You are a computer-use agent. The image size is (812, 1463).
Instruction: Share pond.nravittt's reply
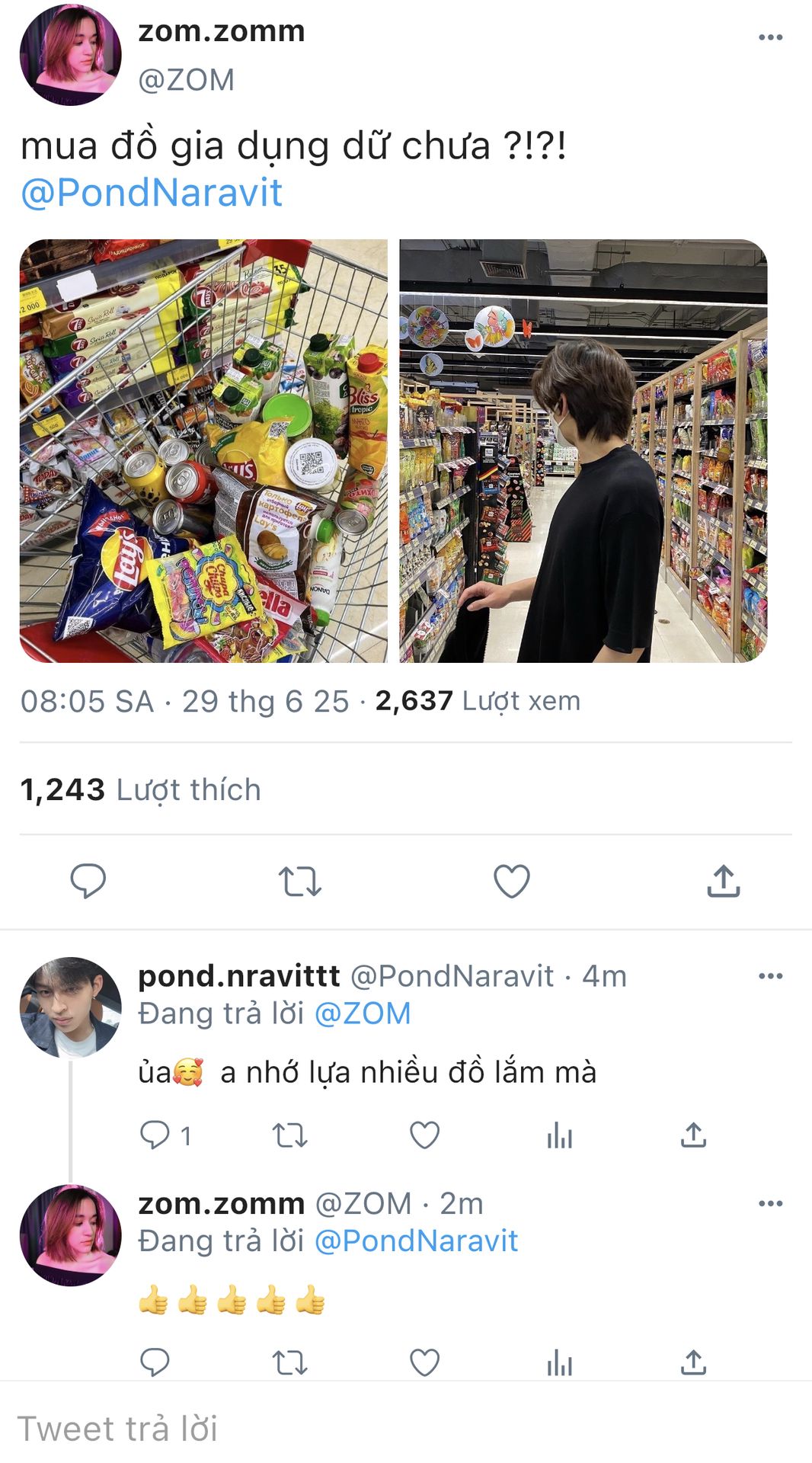(693, 1135)
